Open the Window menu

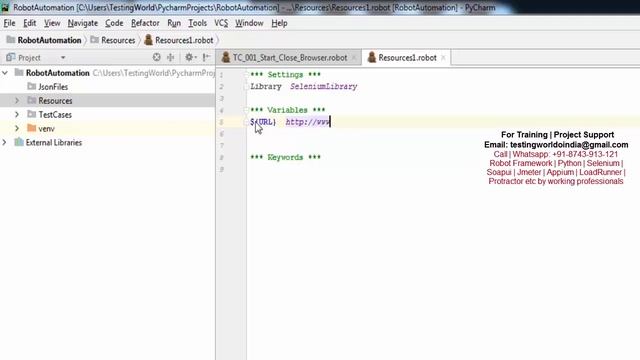[x=249, y=23]
